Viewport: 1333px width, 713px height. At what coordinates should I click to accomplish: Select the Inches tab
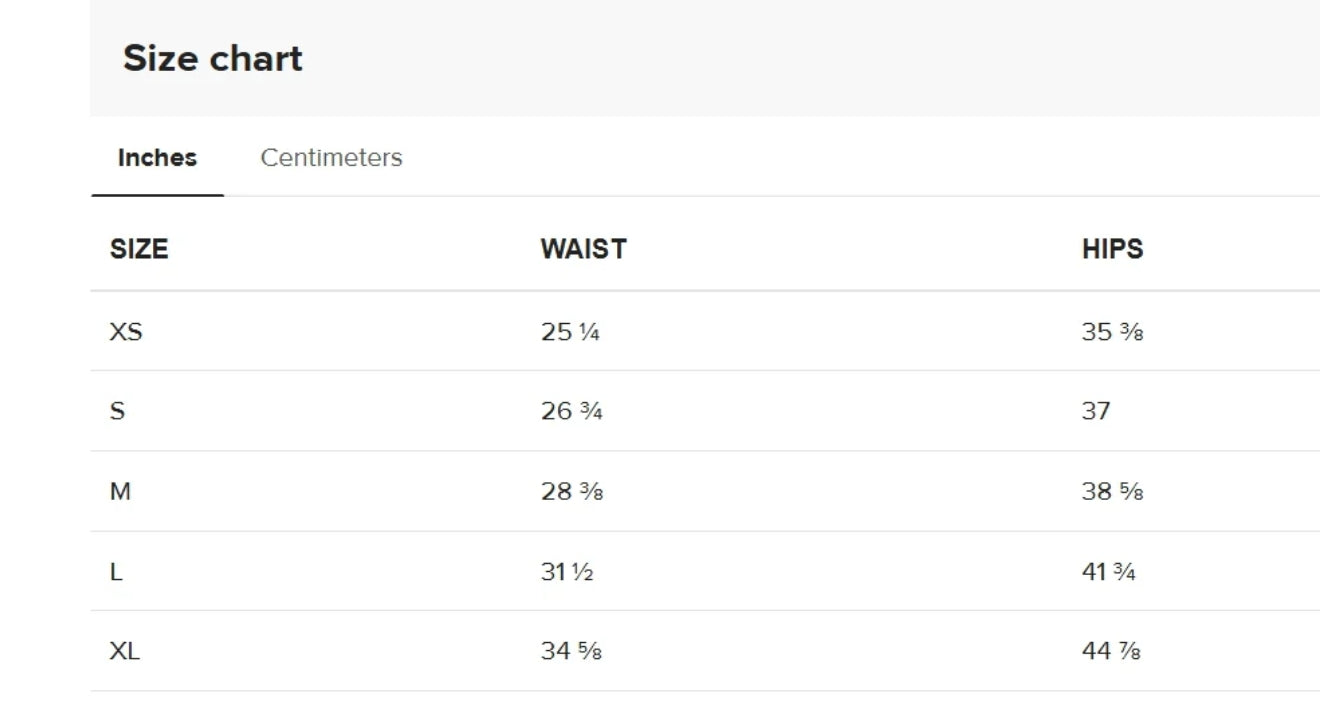(x=157, y=158)
